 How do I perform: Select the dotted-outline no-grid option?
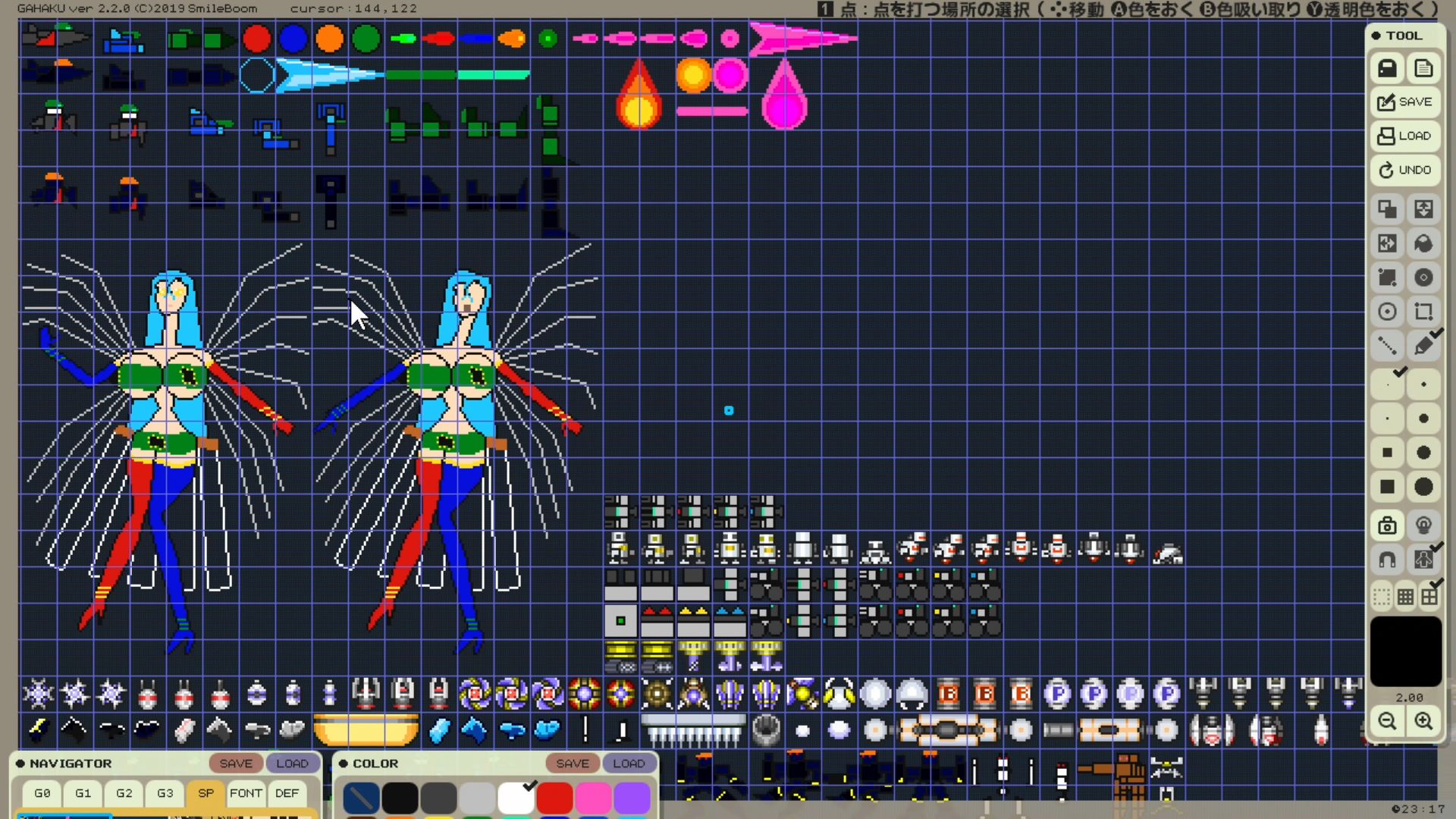1382,598
